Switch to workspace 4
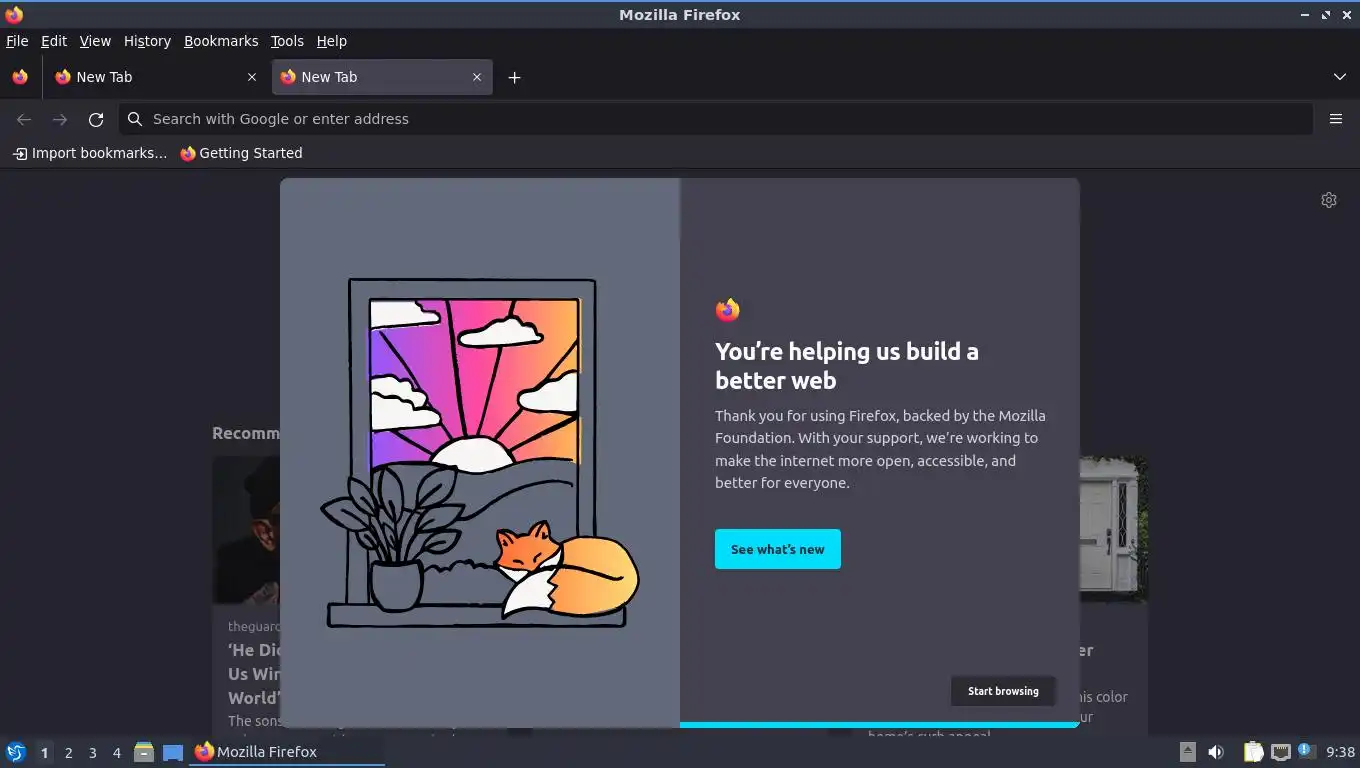 116,753
